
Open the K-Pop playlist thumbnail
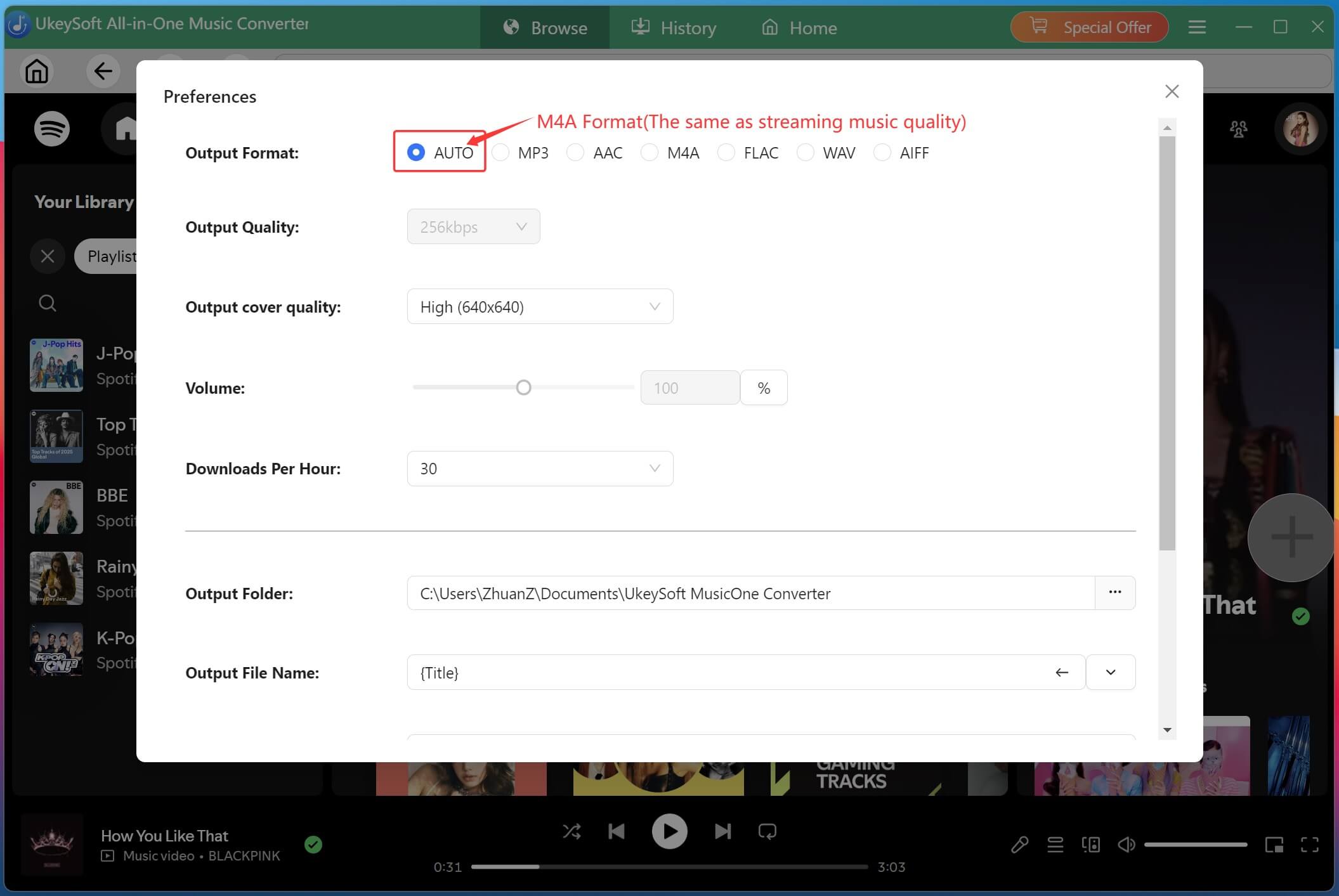point(56,649)
